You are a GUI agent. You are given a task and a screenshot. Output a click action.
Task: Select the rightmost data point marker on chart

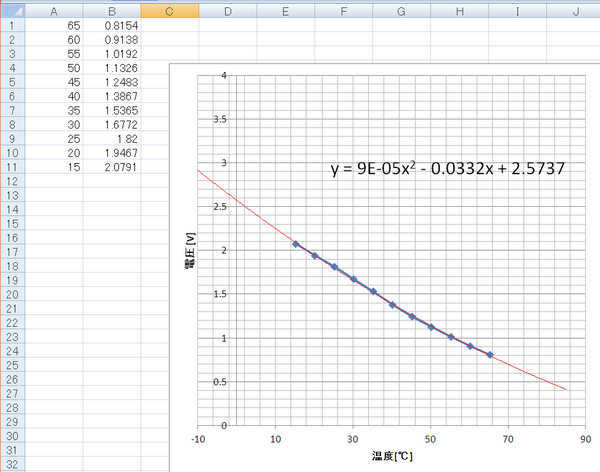(489, 354)
